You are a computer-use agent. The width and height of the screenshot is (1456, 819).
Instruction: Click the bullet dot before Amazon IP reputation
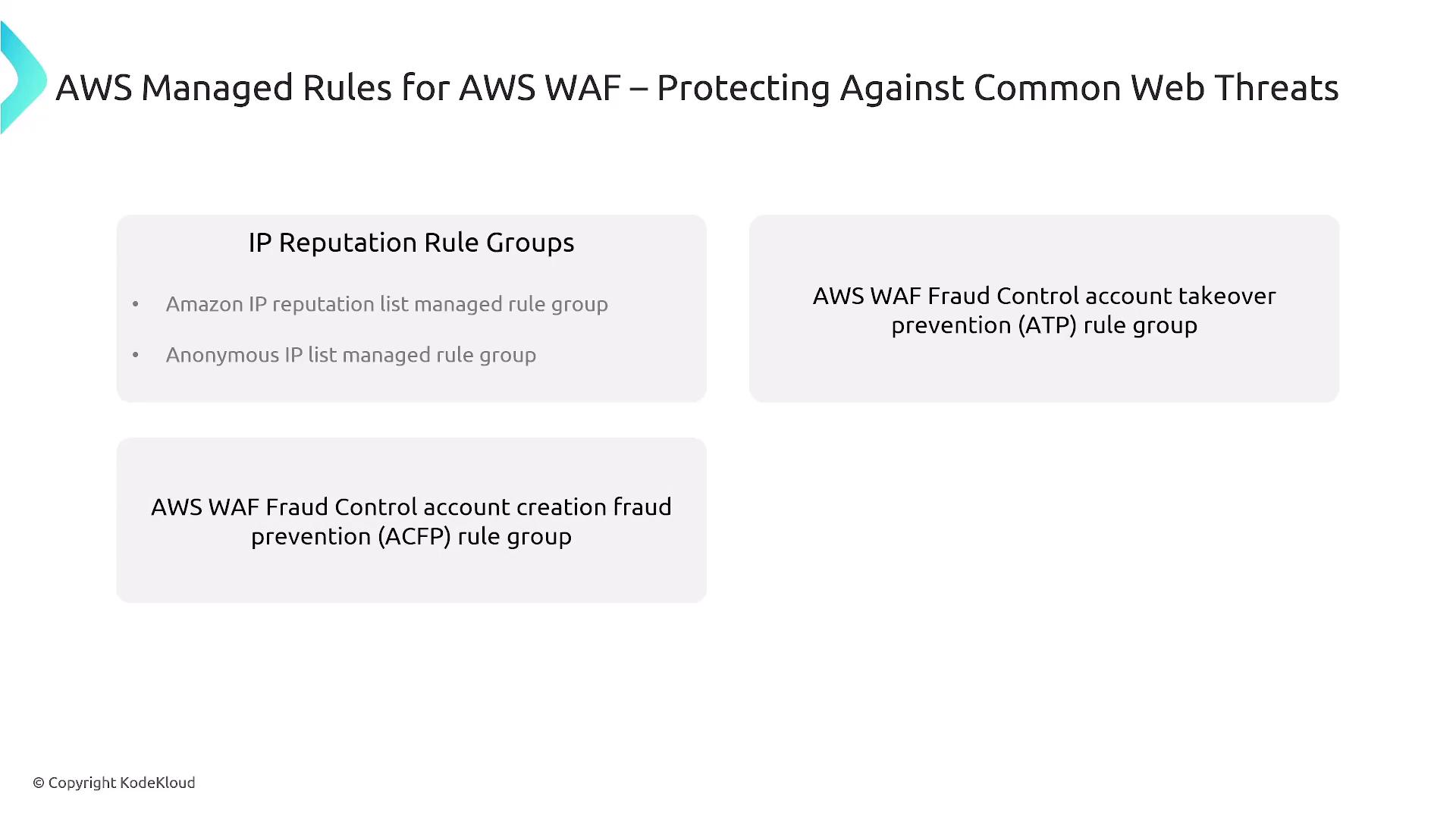tap(136, 304)
